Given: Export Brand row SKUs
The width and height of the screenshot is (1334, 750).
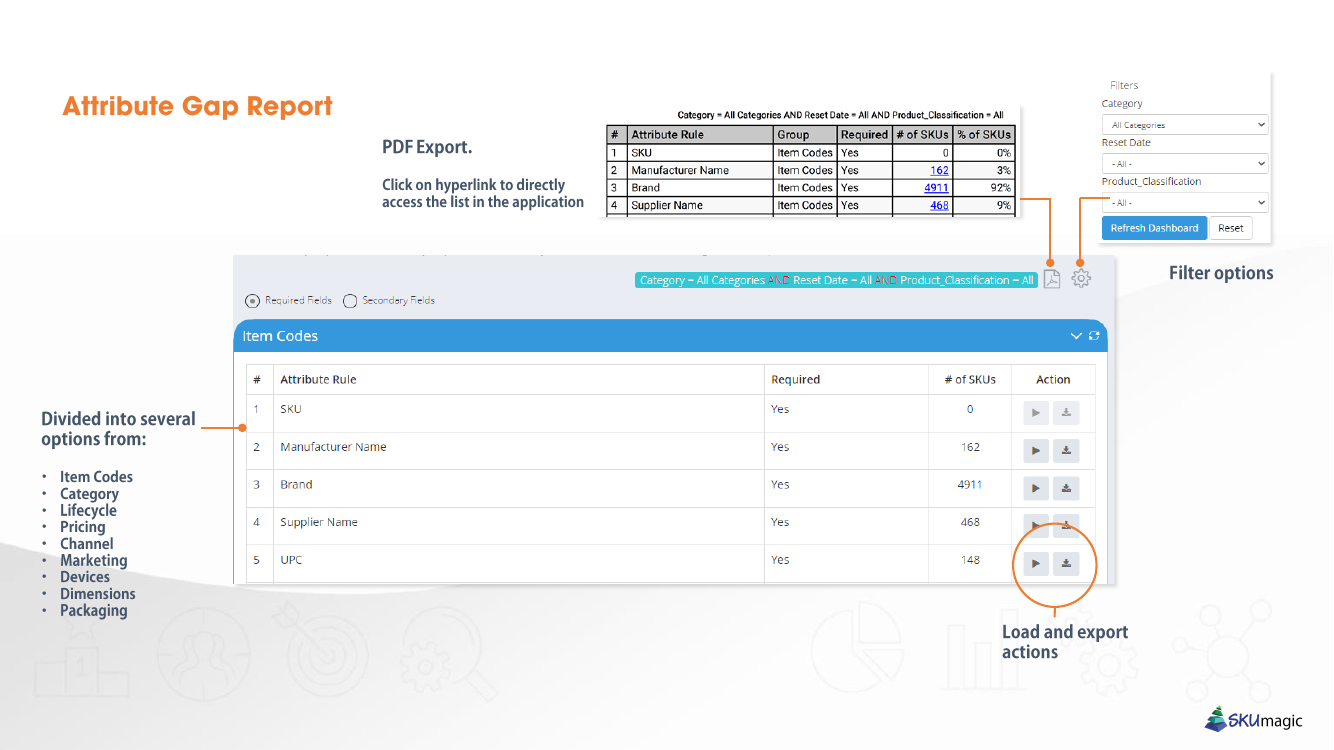Looking at the screenshot, I should tap(1066, 489).
